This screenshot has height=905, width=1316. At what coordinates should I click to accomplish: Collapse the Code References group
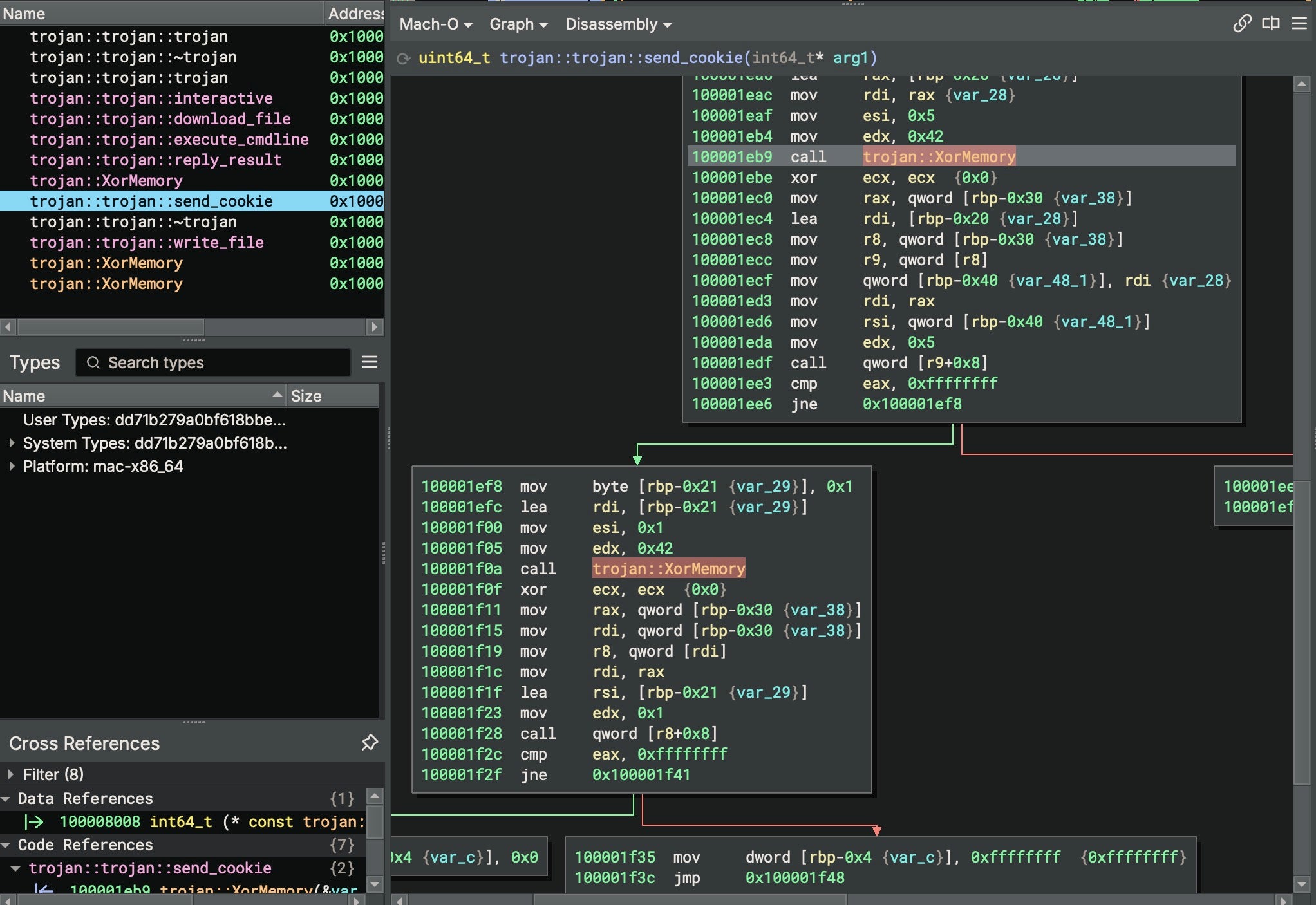pos(6,845)
